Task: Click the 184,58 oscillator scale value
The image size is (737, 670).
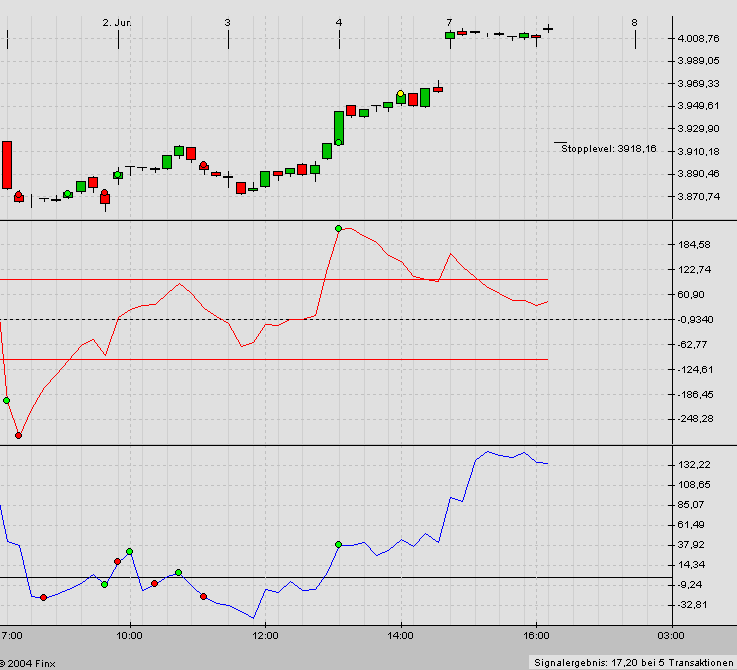Action: click(693, 245)
